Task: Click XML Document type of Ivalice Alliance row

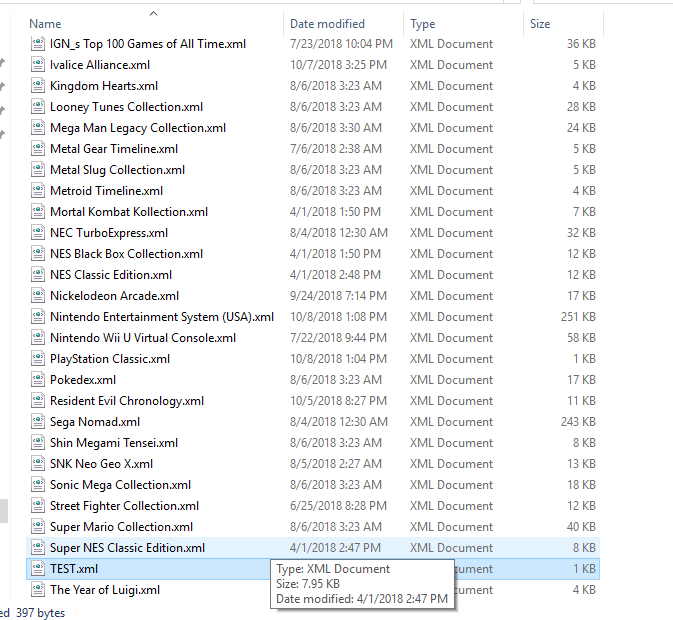Action: (452, 65)
